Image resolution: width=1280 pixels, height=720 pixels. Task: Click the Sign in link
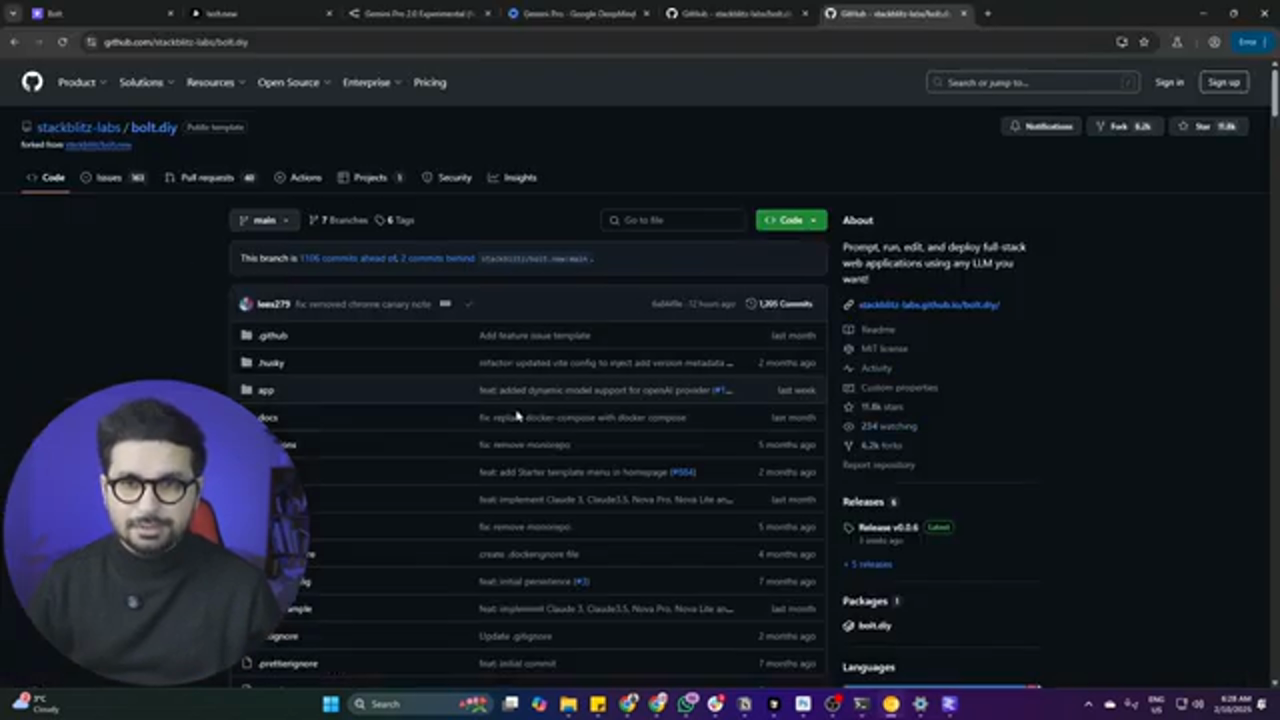pyautogui.click(x=1169, y=82)
